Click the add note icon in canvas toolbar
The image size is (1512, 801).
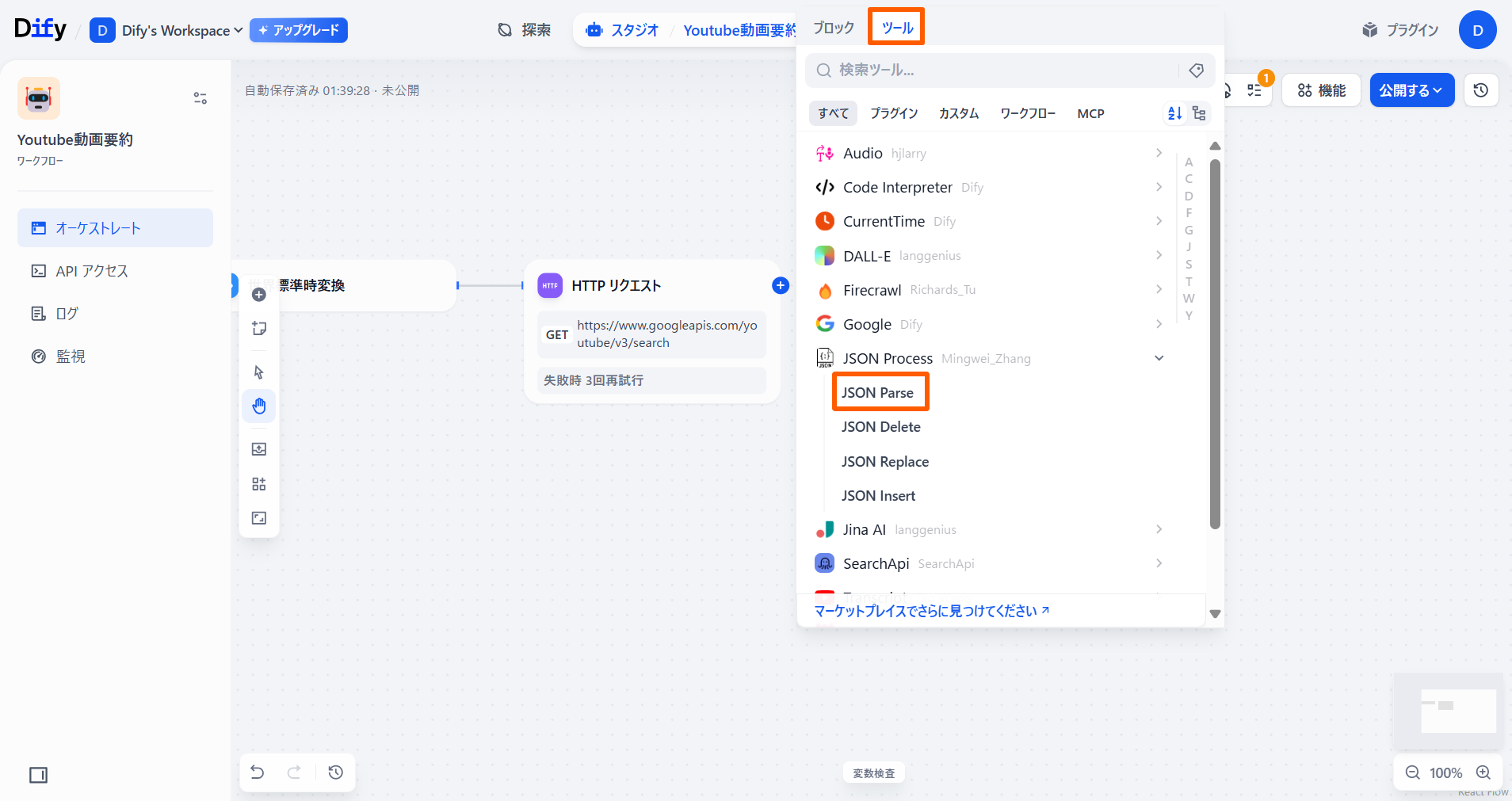click(x=259, y=329)
